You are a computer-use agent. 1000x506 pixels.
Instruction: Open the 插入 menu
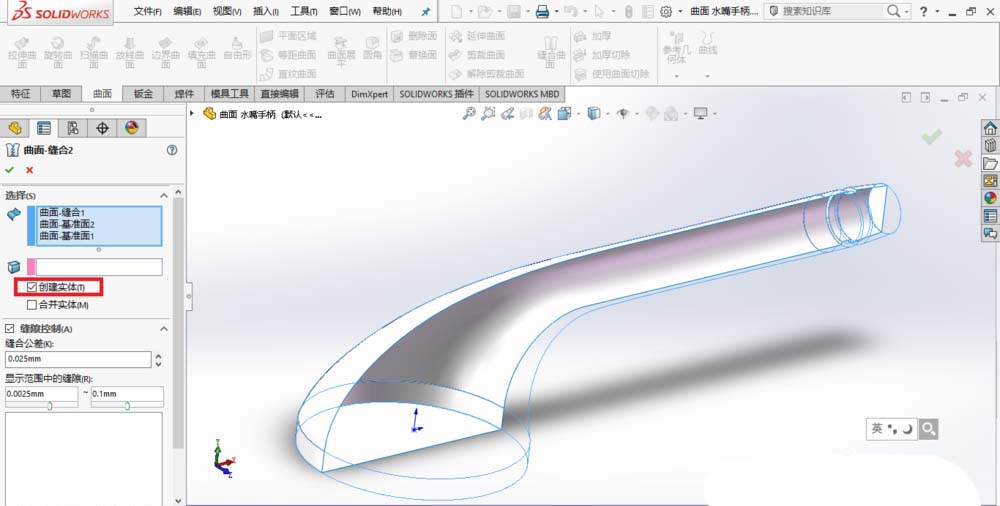click(266, 11)
